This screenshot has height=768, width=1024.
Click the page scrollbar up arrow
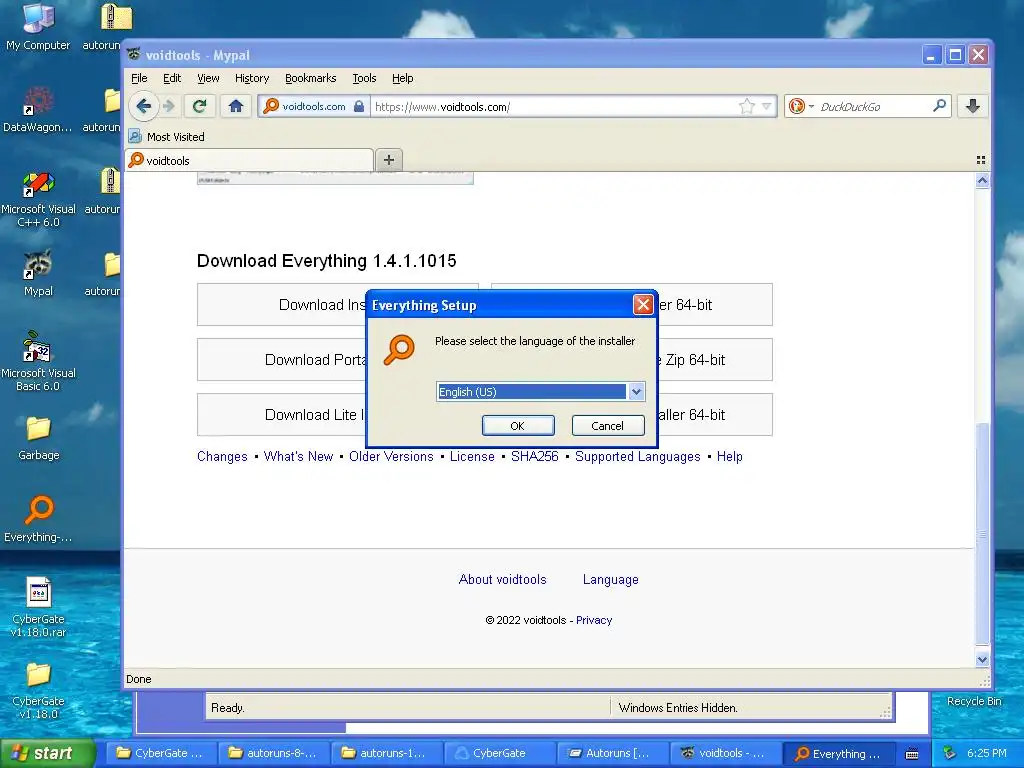click(982, 181)
